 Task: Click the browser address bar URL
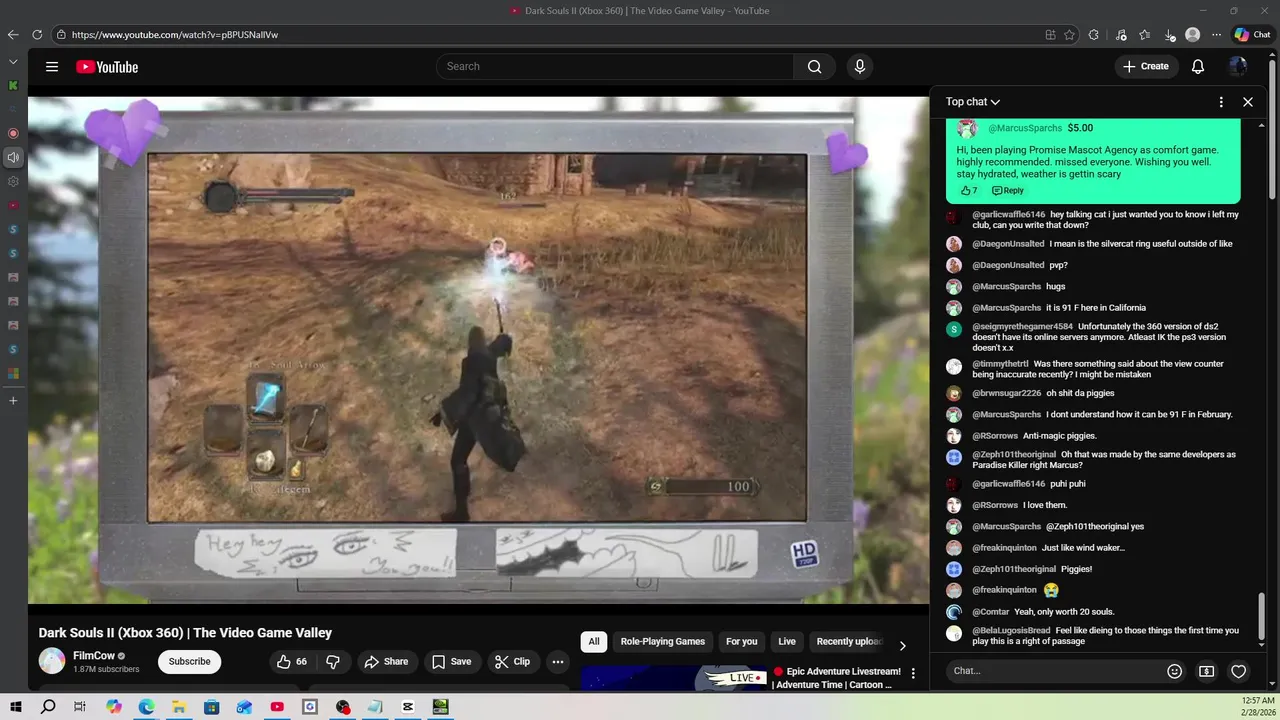[x=175, y=34]
